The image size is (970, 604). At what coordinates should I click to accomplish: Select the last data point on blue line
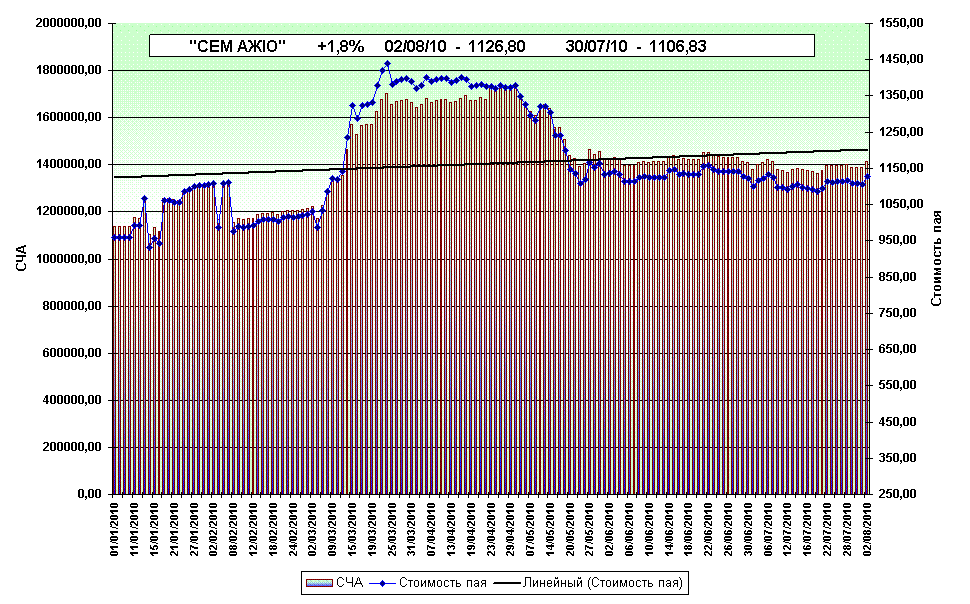coord(867,177)
